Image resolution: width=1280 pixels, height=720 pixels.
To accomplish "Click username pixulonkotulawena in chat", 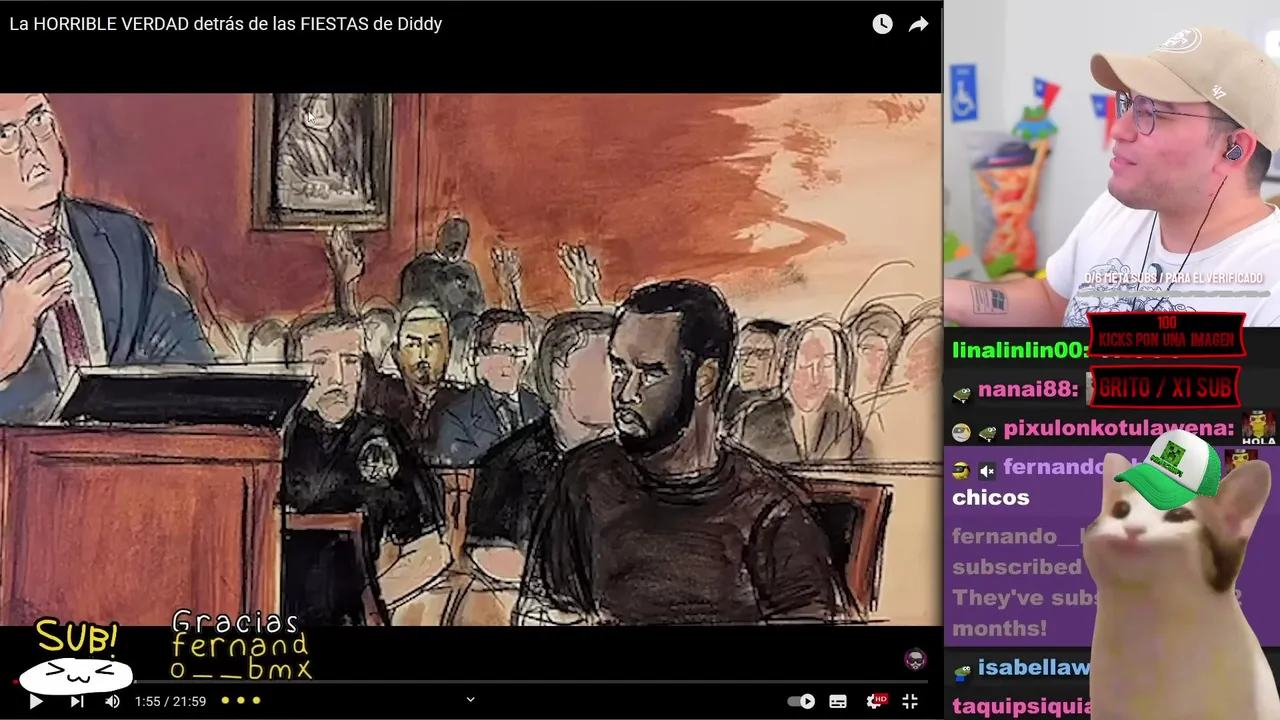I will [1118, 428].
